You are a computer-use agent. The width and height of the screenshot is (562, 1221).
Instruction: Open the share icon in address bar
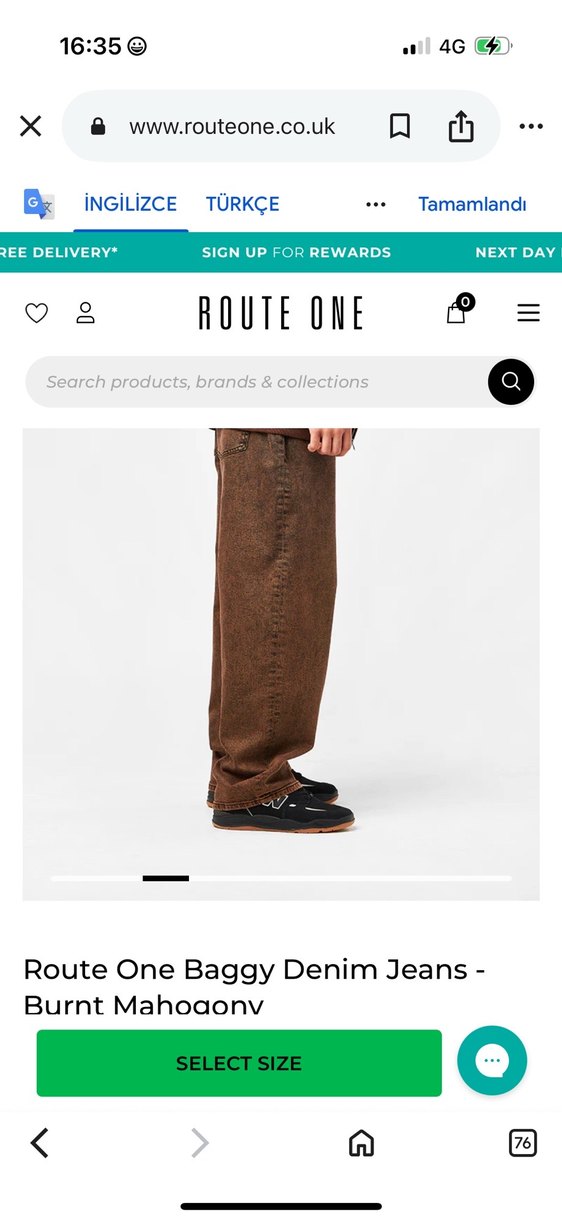(x=460, y=126)
